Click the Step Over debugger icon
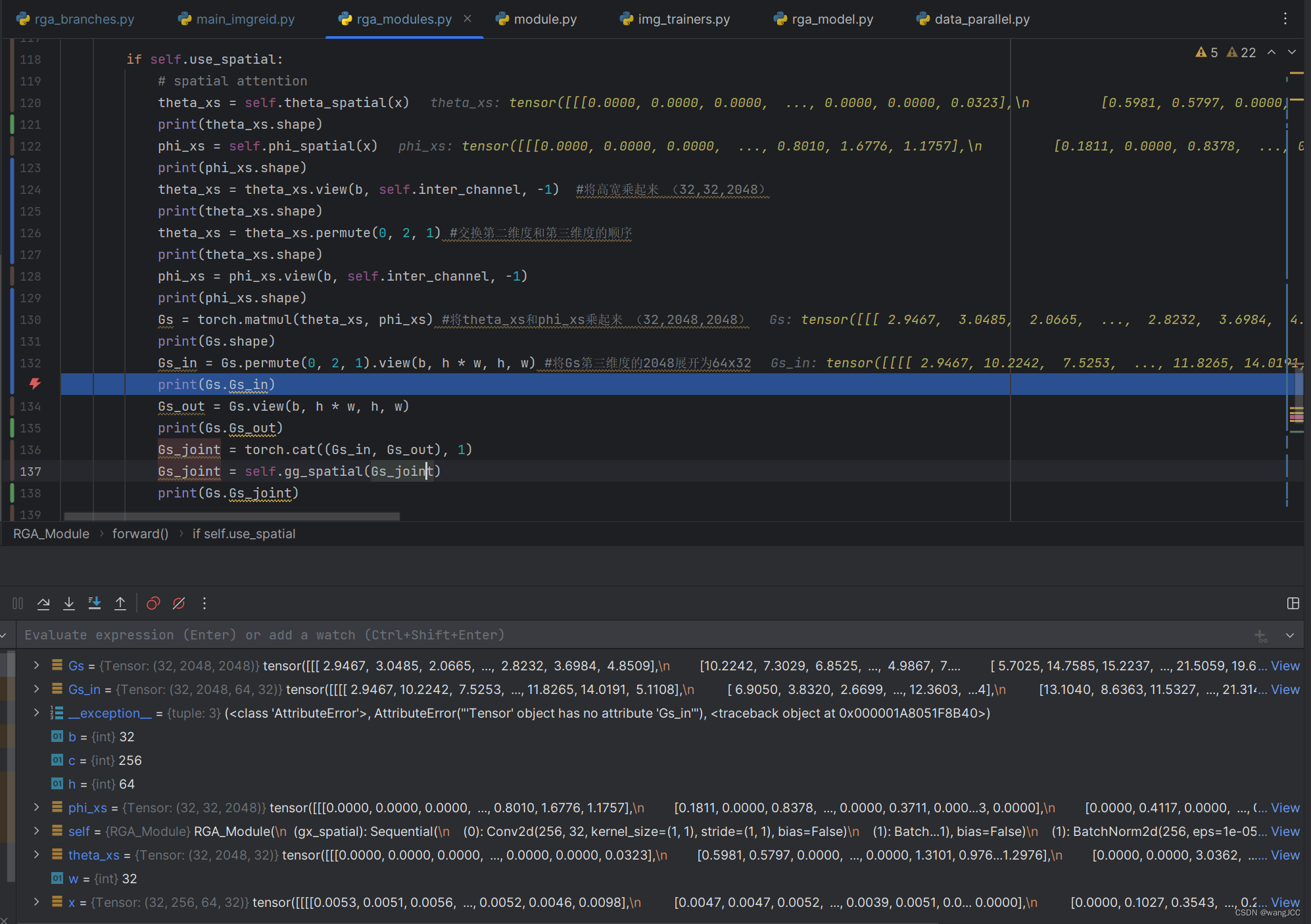Image resolution: width=1311 pixels, height=924 pixels. click(x=43, y=603)
